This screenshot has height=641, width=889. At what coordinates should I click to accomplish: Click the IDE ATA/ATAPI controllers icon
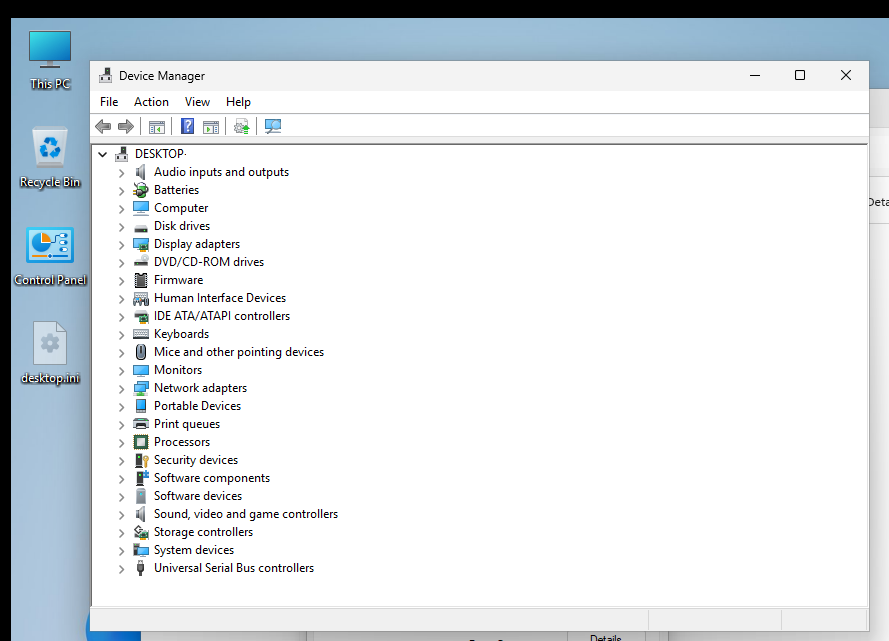141,316
